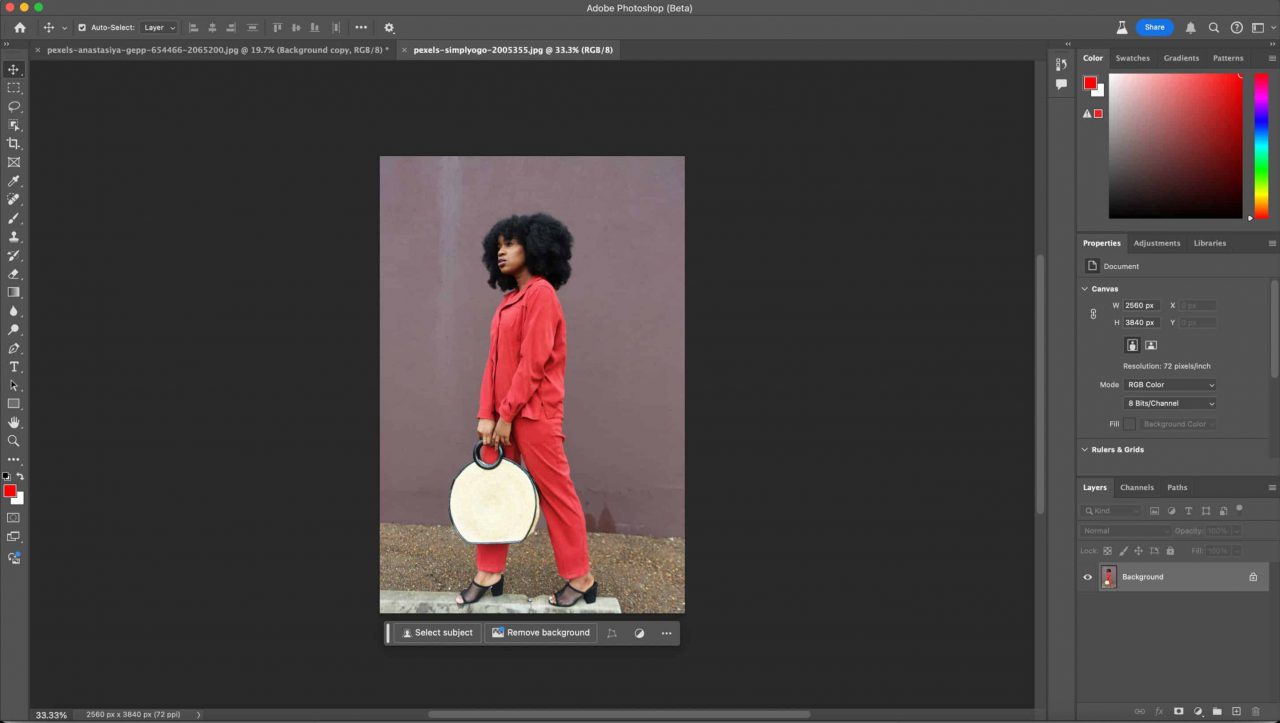
Task: Expand the Rulers & Grids section
Action: click(1084, 449)
